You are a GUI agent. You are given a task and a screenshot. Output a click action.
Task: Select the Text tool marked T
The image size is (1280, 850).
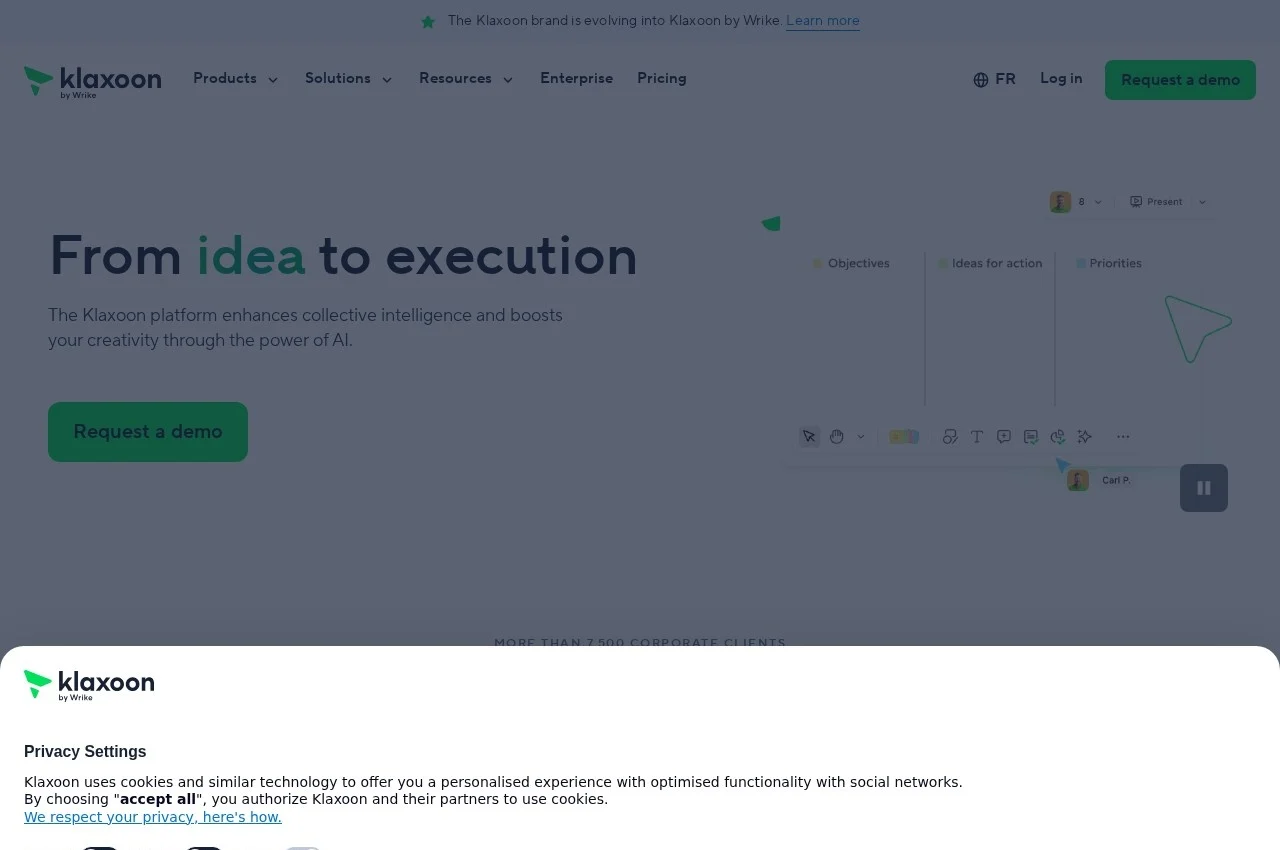tap(977, 437)
